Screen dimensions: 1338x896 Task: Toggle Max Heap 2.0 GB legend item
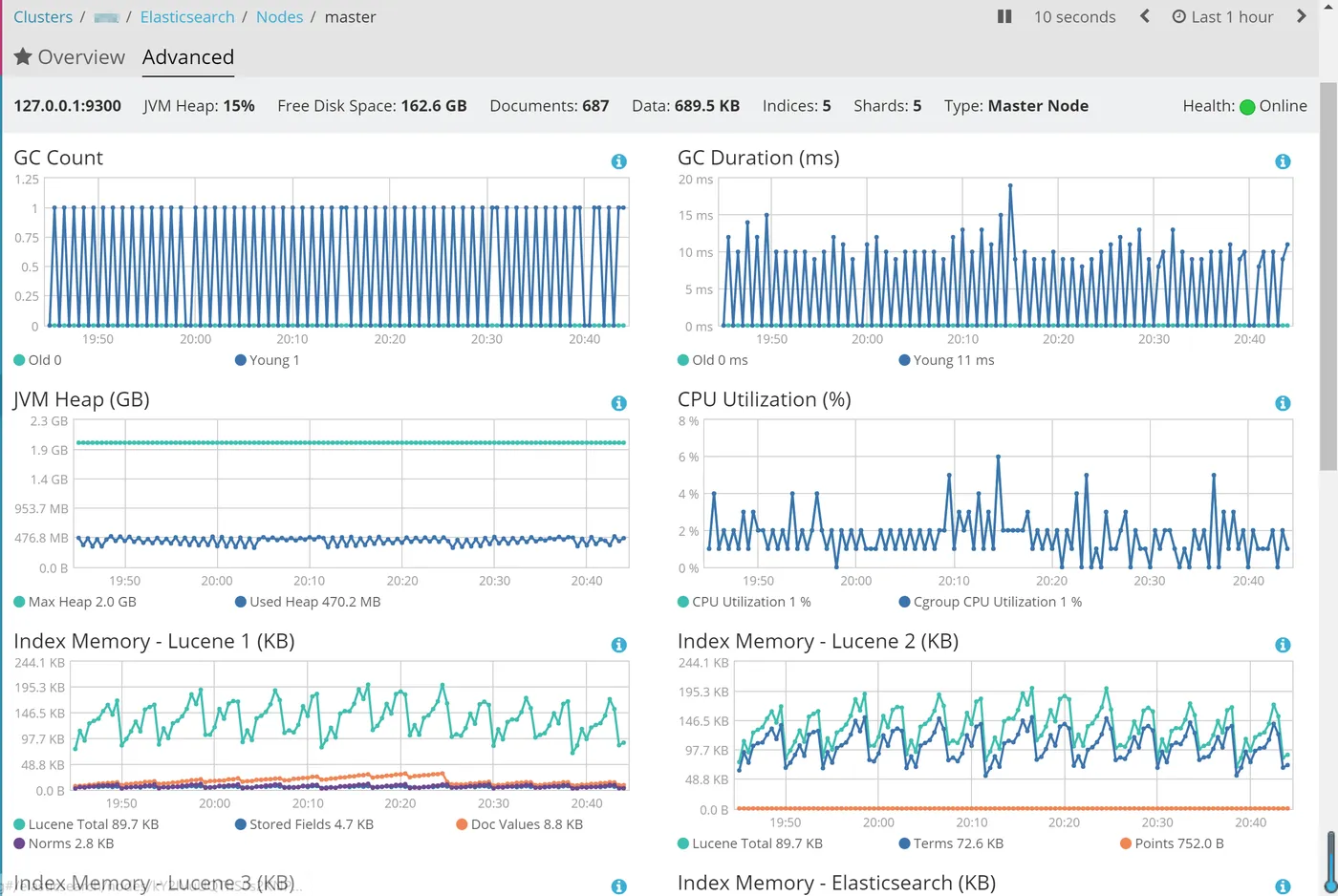(75, 602)
